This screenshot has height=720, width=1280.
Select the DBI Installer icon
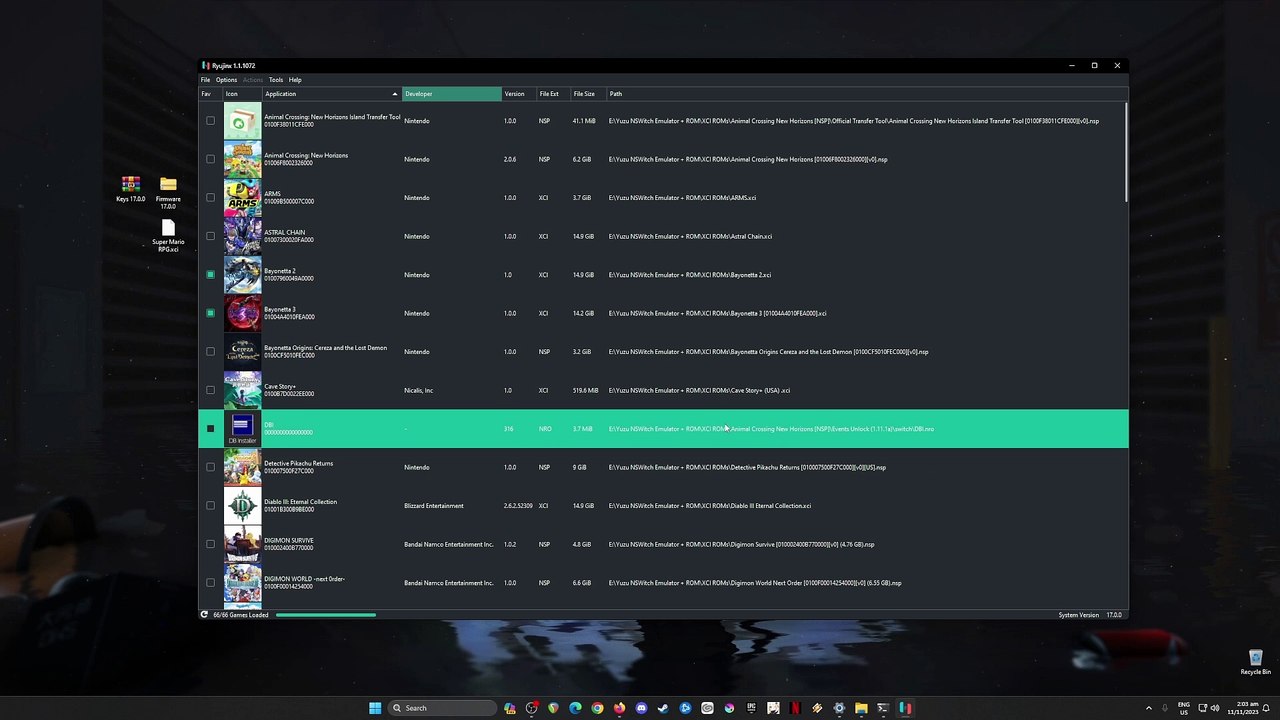click(242, 429)
